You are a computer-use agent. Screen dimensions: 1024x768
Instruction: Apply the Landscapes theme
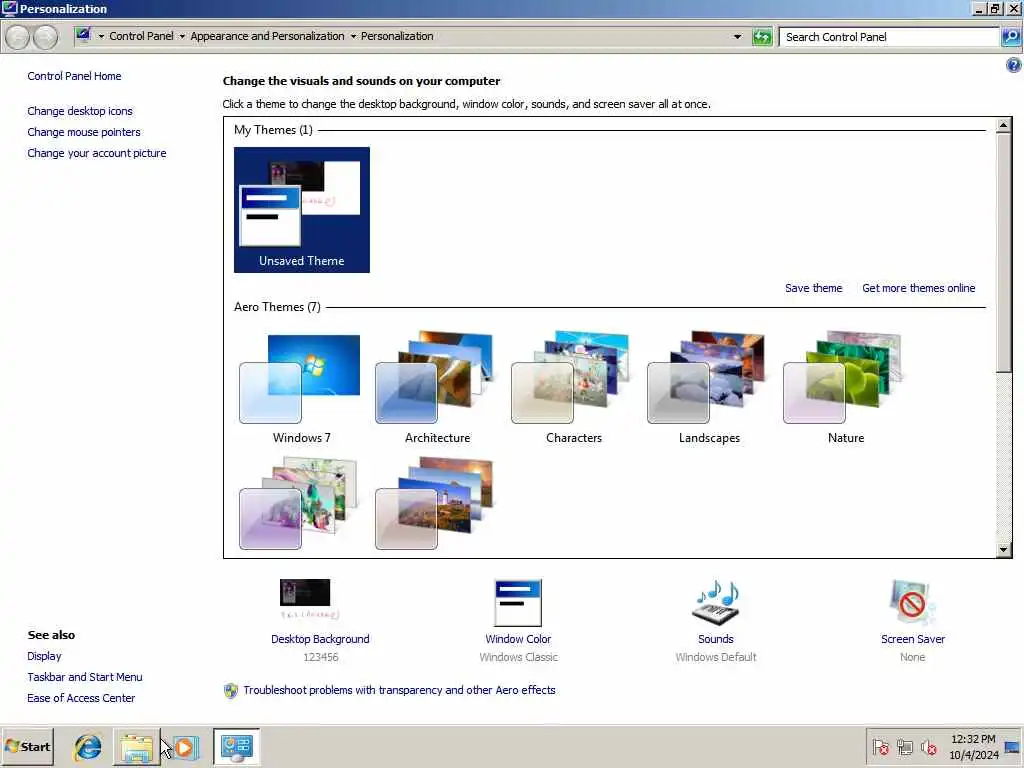(x=709, y=389)
